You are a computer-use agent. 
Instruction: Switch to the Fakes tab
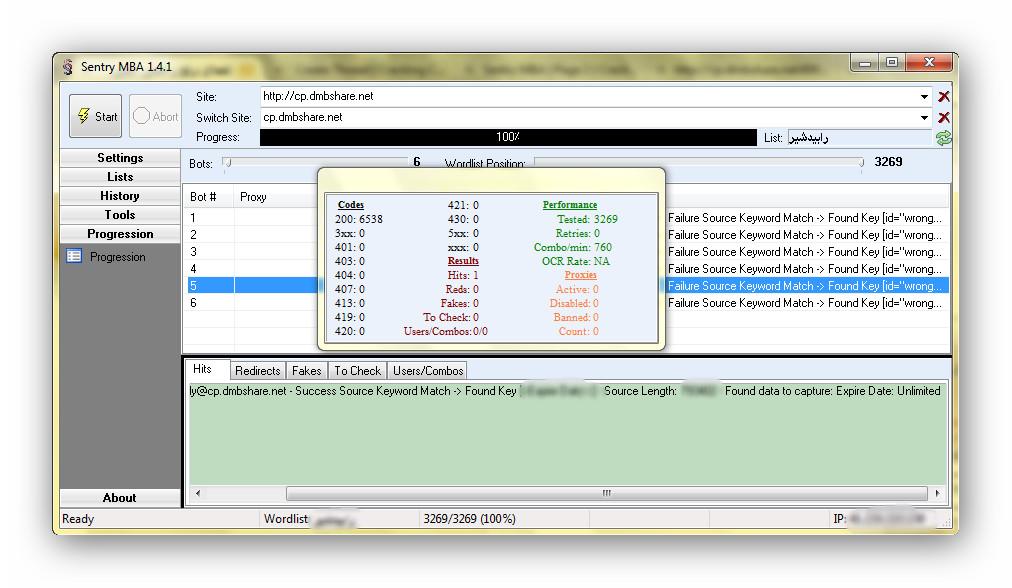click(307, 370)
